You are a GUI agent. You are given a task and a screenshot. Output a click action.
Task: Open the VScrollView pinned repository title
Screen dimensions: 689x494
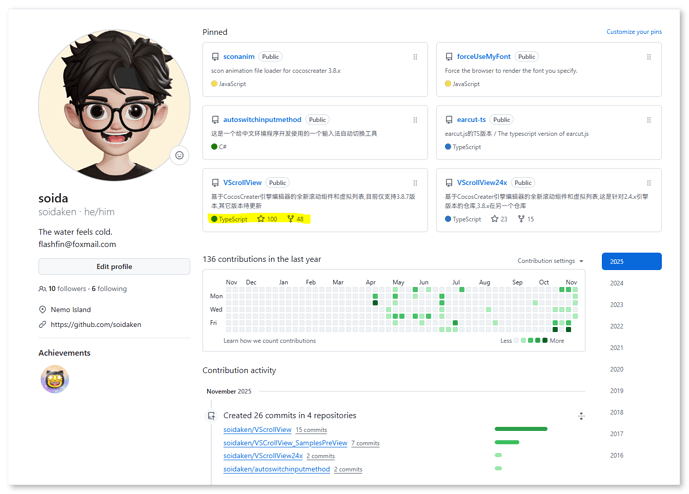pyautogui.click(x=242, y=182)
